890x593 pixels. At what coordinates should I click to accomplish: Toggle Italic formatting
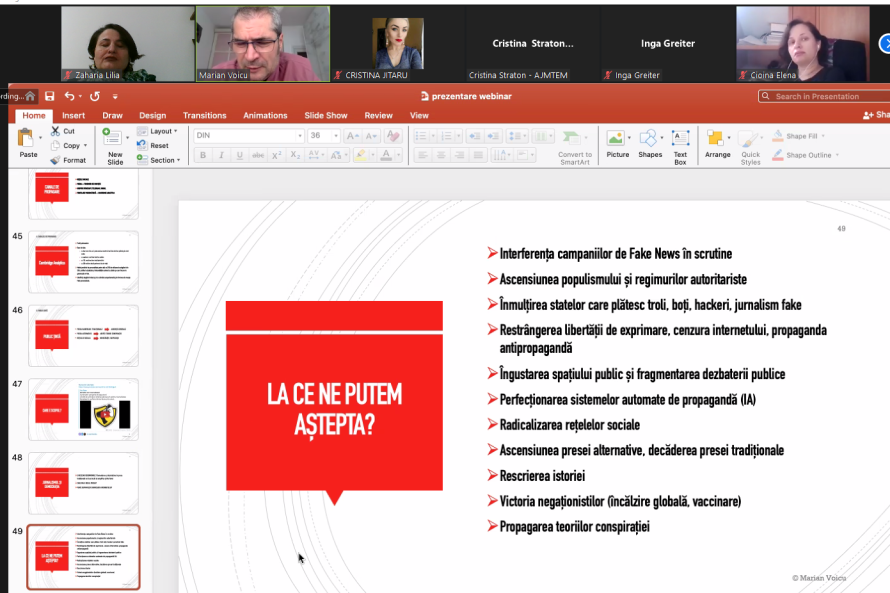pos(221,155)
